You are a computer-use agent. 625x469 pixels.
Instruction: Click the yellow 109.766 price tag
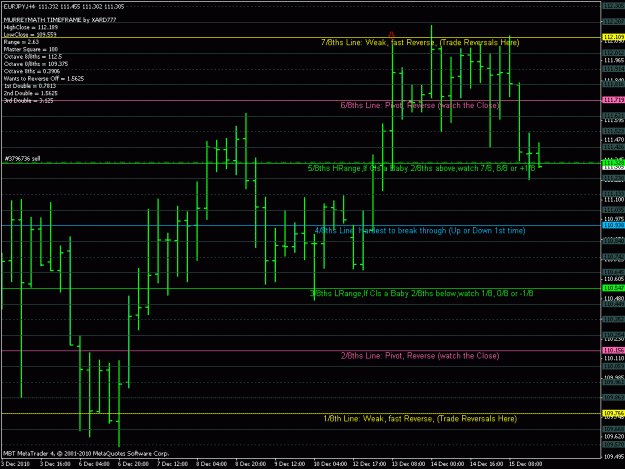click(613, 413)
